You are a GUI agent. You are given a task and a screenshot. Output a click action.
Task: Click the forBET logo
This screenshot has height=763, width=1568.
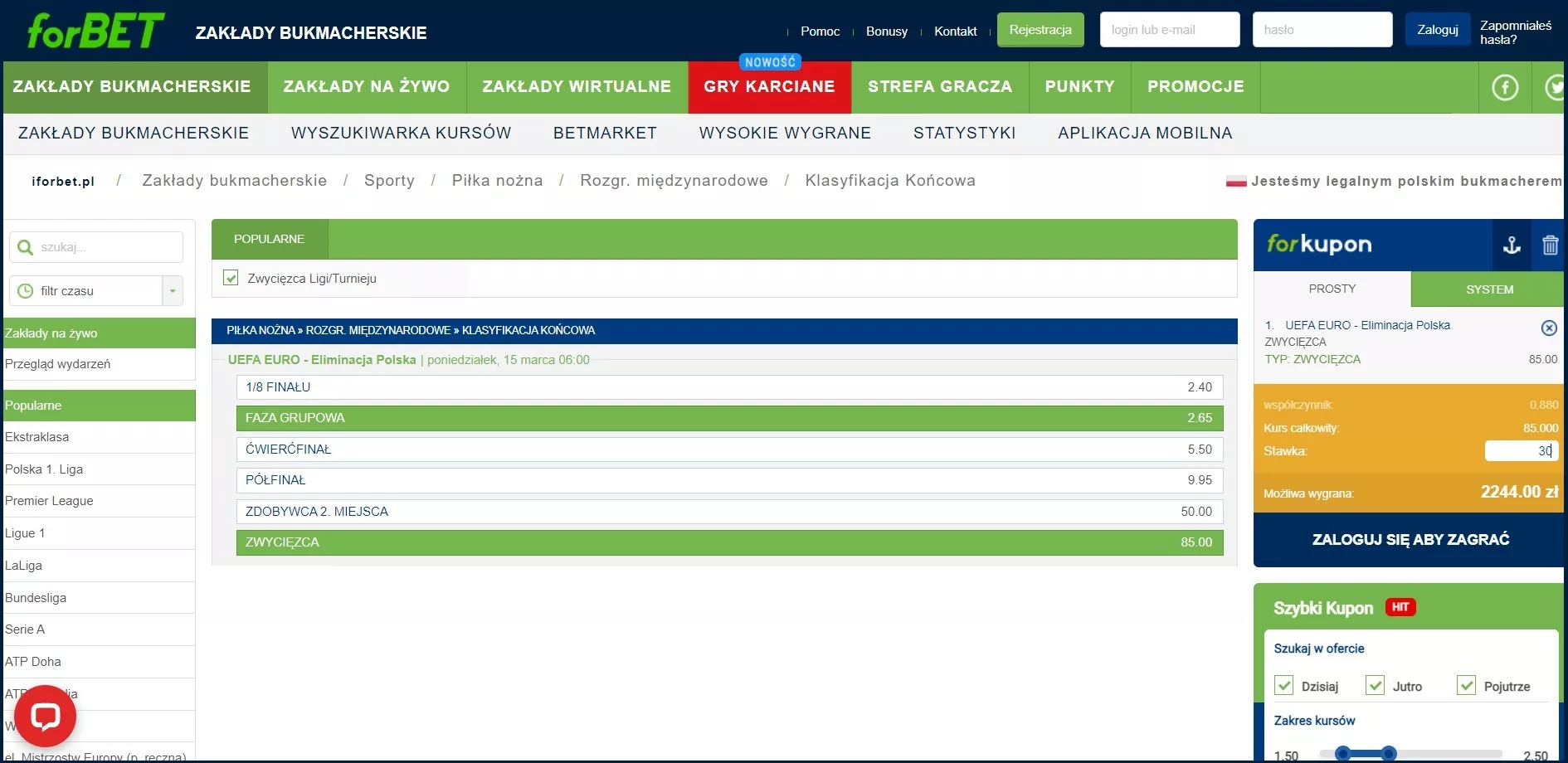96,31
